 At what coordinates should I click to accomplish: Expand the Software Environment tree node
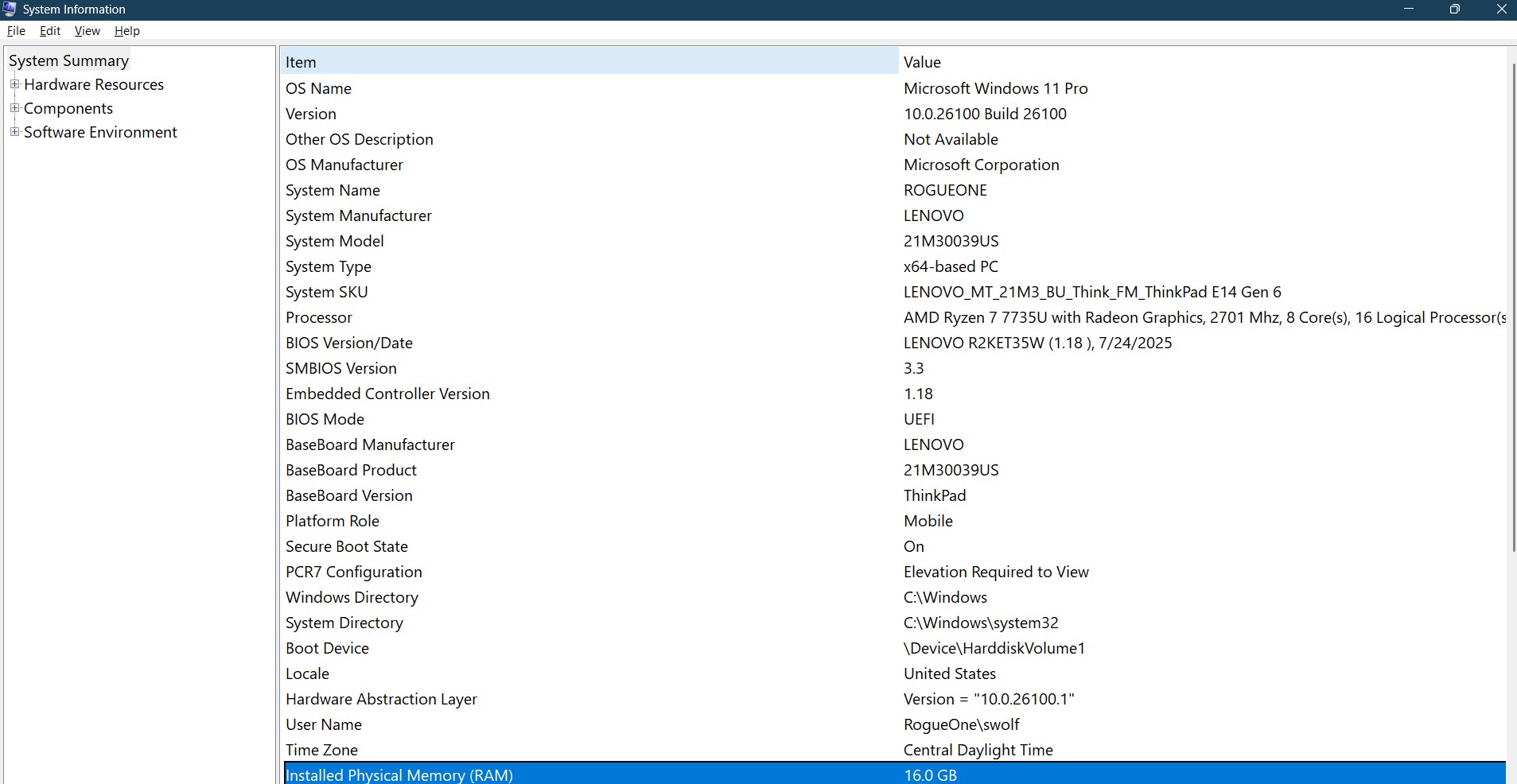pyautogui.click(x=14, y=132)
